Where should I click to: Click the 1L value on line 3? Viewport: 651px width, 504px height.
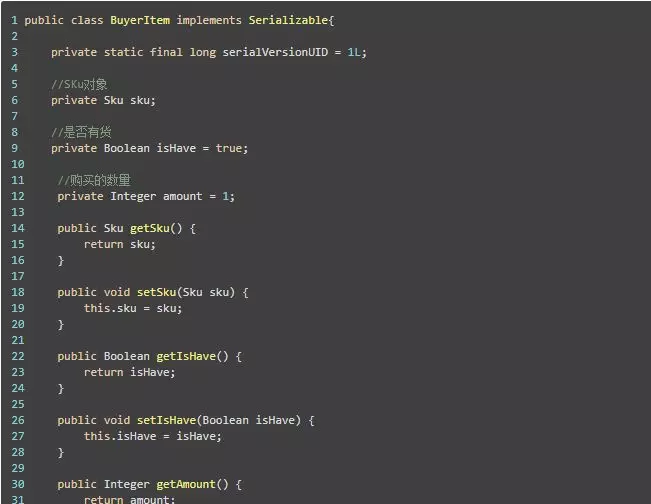[x=354, y=52]
